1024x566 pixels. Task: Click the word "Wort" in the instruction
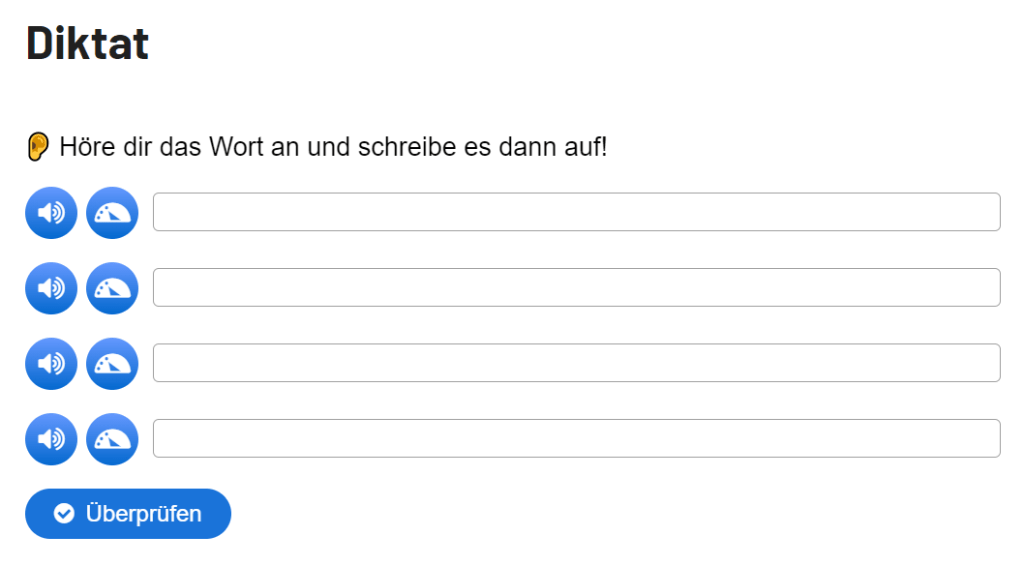(237, 148)
